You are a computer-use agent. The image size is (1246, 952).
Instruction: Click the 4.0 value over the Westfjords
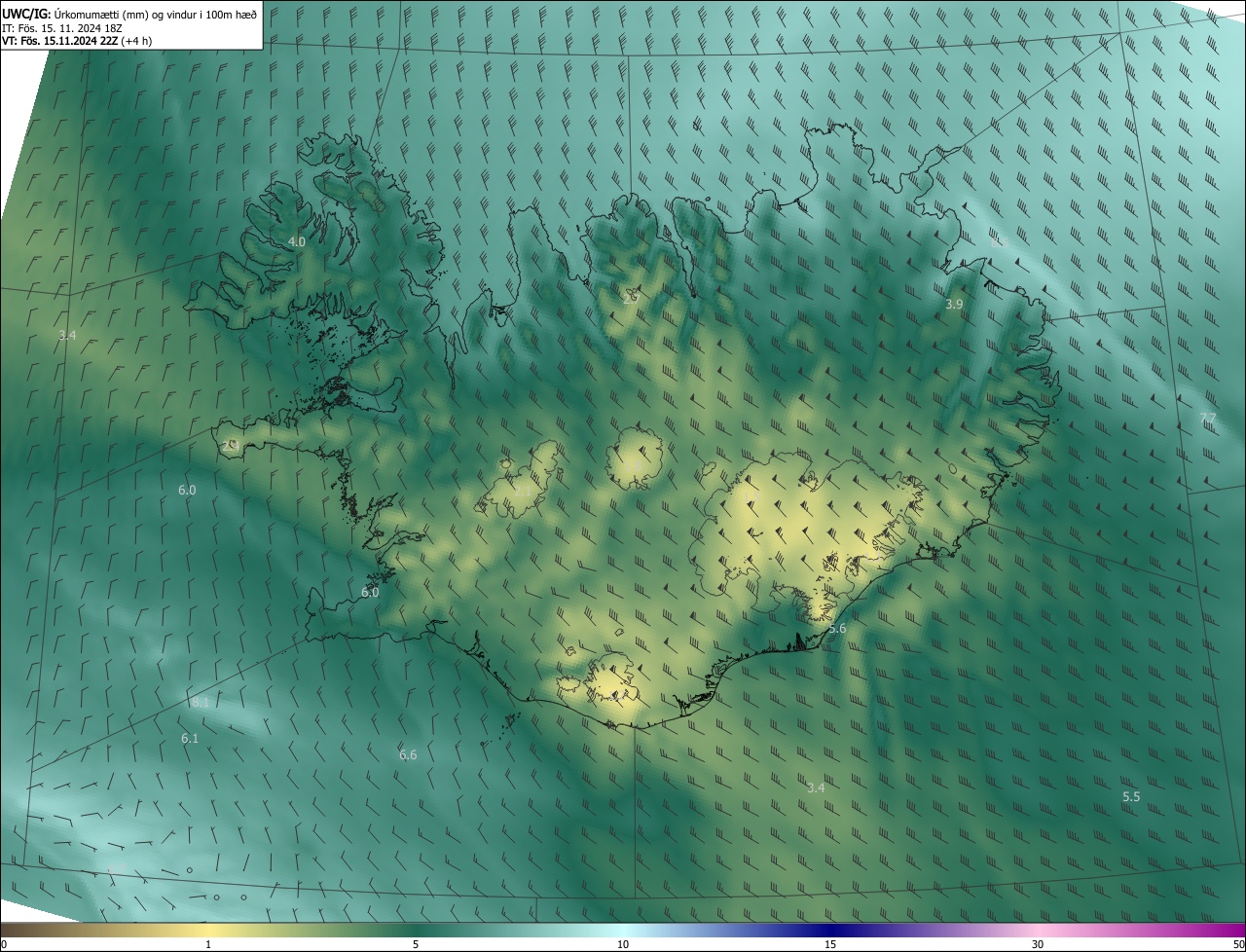tap(297, 241)
